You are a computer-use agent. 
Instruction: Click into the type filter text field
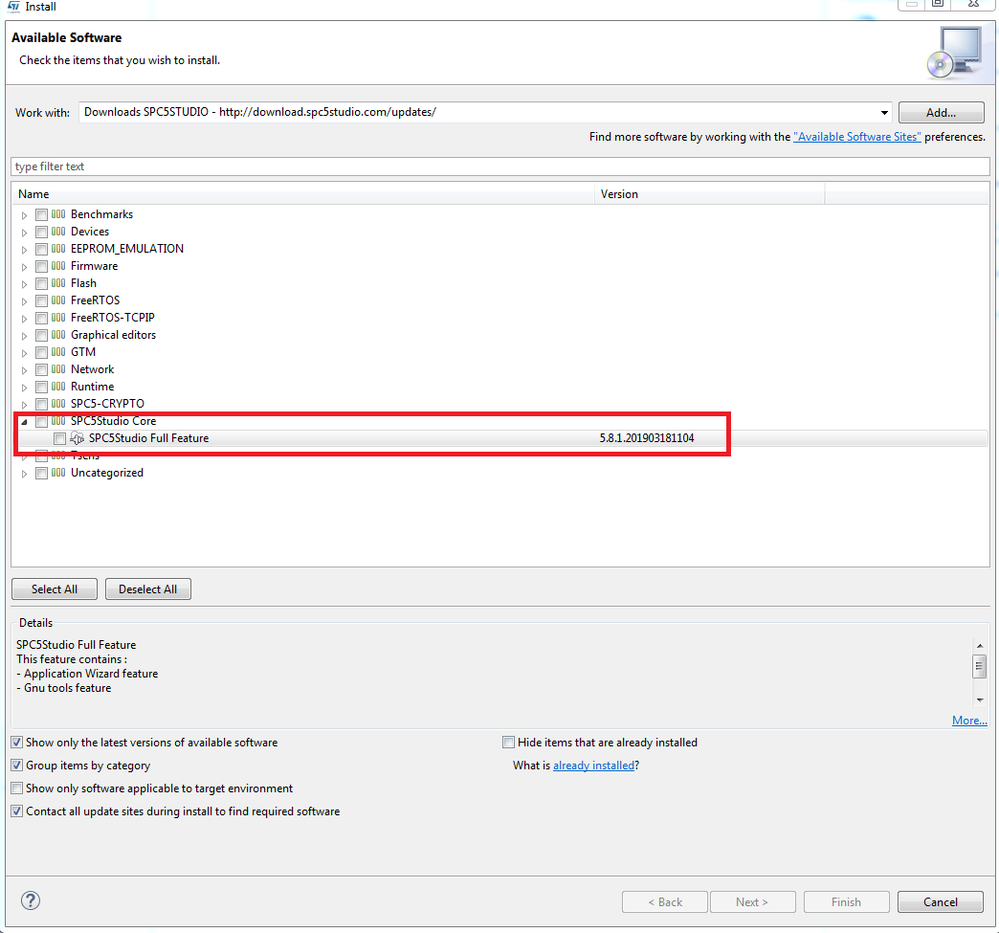point(500,166)
